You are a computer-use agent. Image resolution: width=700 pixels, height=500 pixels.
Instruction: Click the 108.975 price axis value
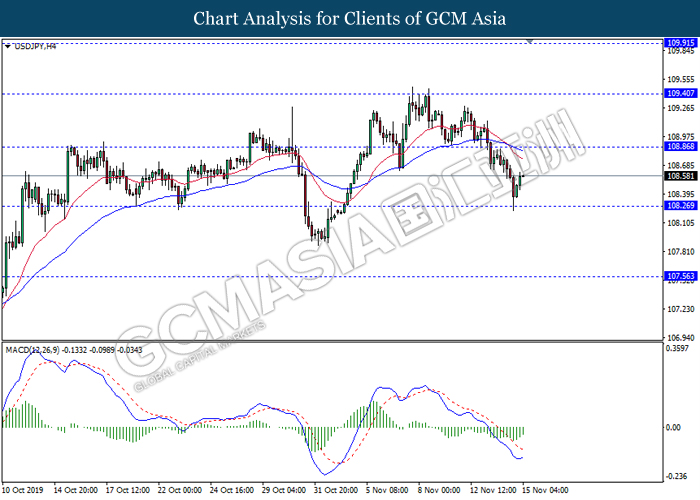[x=680, y=137]
